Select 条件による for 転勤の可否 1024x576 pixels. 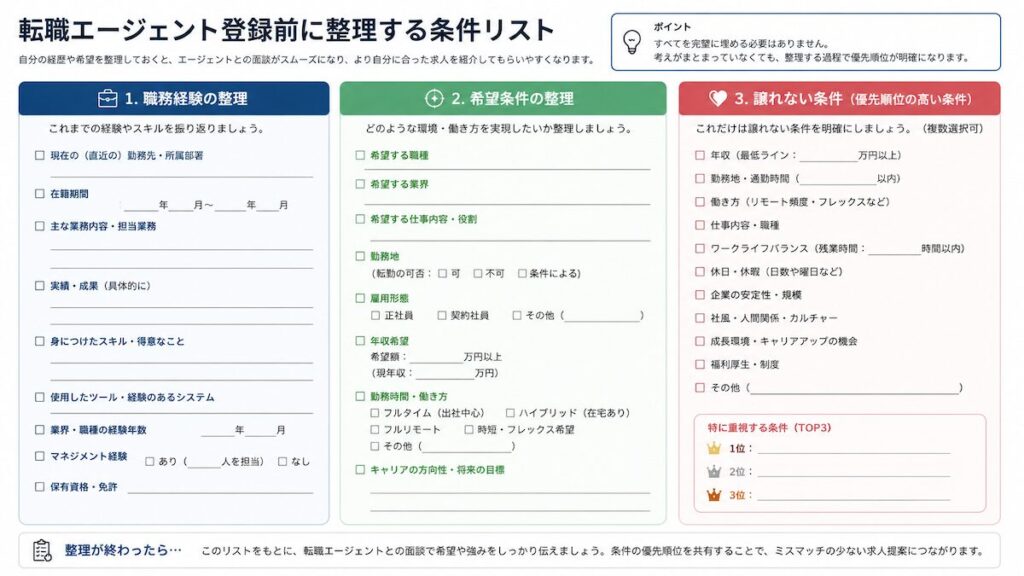522,273
